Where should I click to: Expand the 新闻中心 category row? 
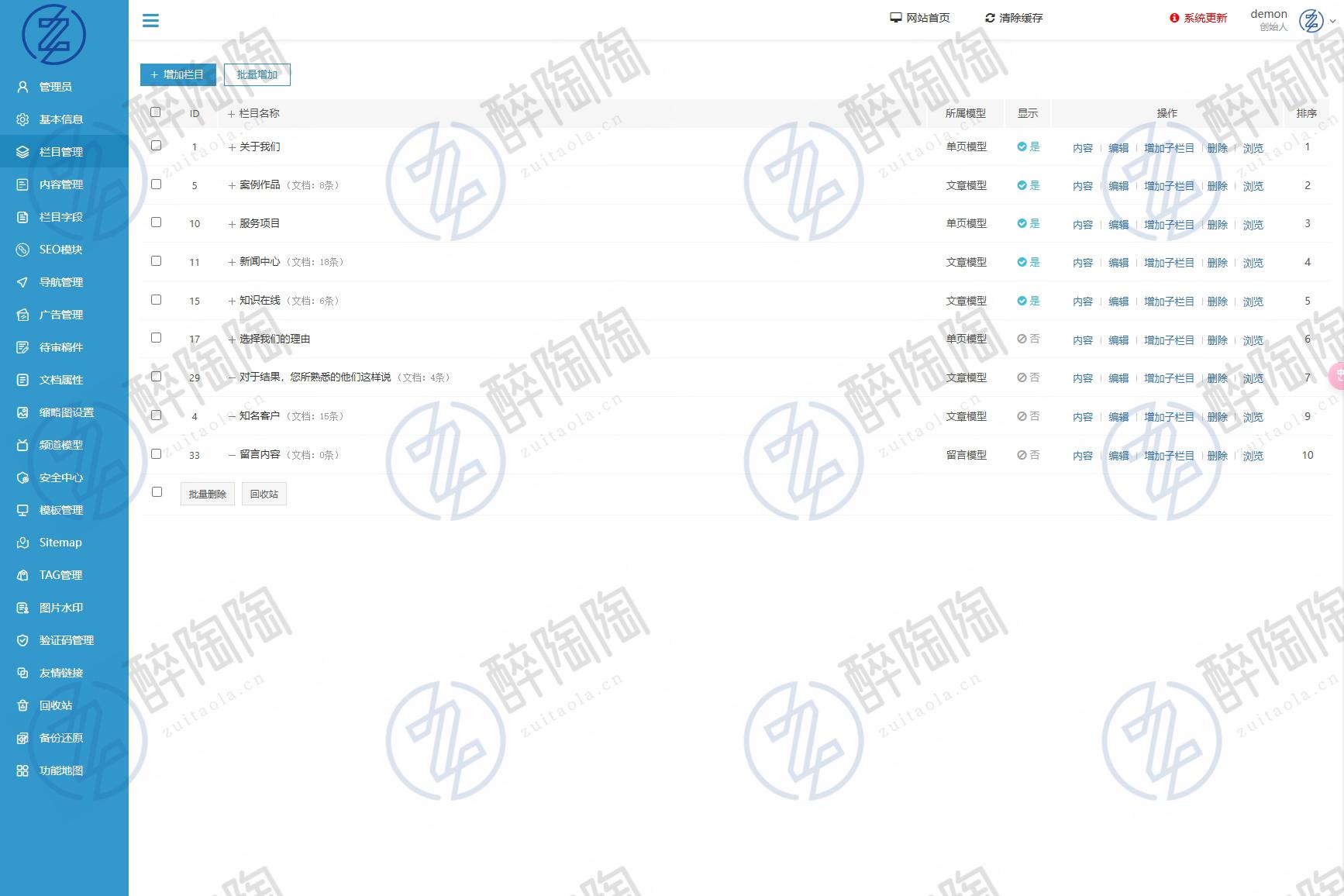tap(232, 263)
